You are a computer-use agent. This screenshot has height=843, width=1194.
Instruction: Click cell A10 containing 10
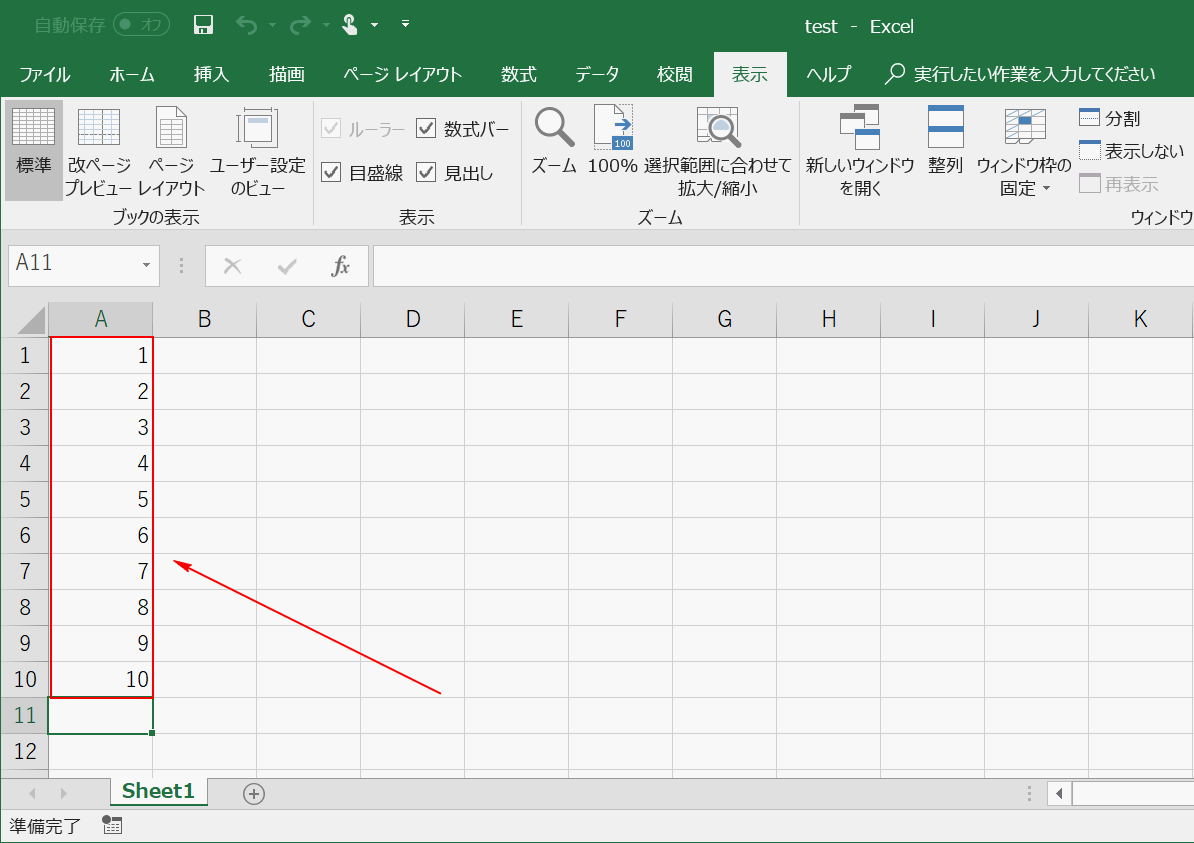tap(101, 679)
